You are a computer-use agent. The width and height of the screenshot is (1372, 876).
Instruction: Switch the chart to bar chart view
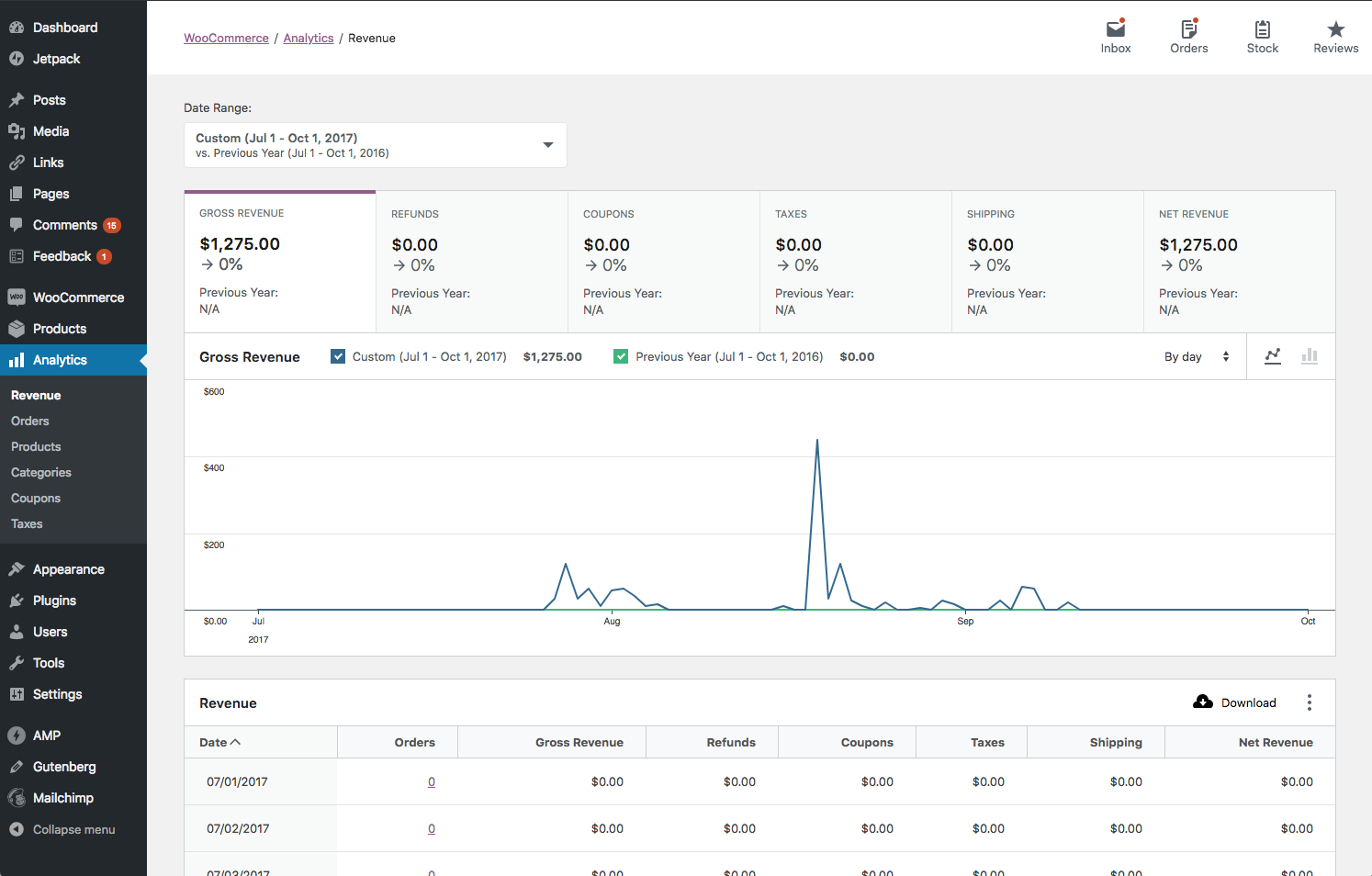[x=1310, y=356]
